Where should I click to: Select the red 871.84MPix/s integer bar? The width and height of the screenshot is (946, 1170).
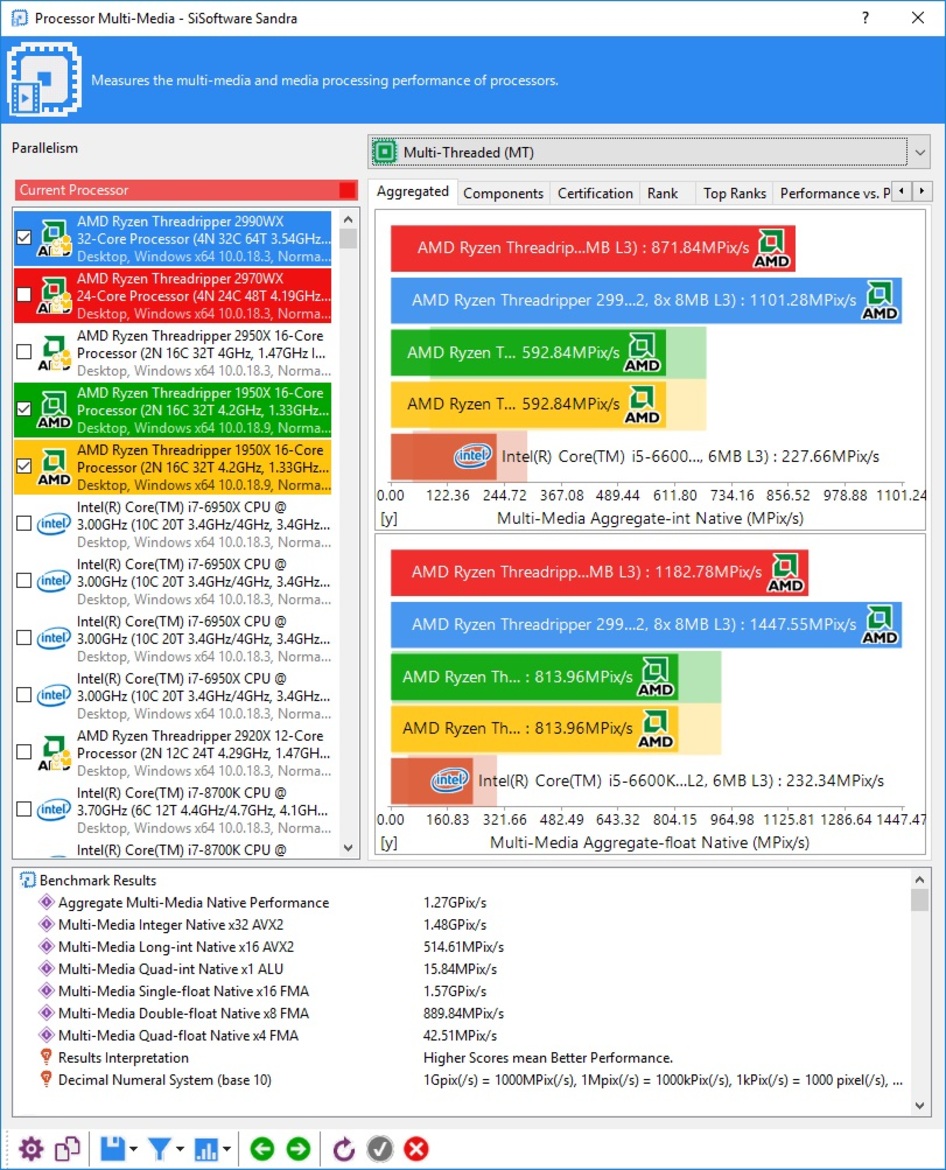coord(592,248)
